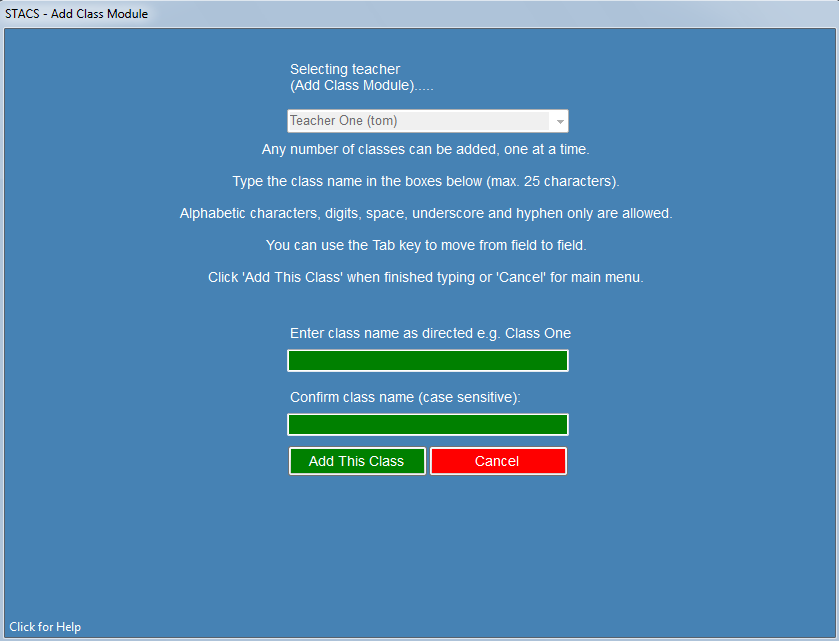Click inside the Add Class Module window
This screenshot has height=641, width=839.
click(420, 550)
